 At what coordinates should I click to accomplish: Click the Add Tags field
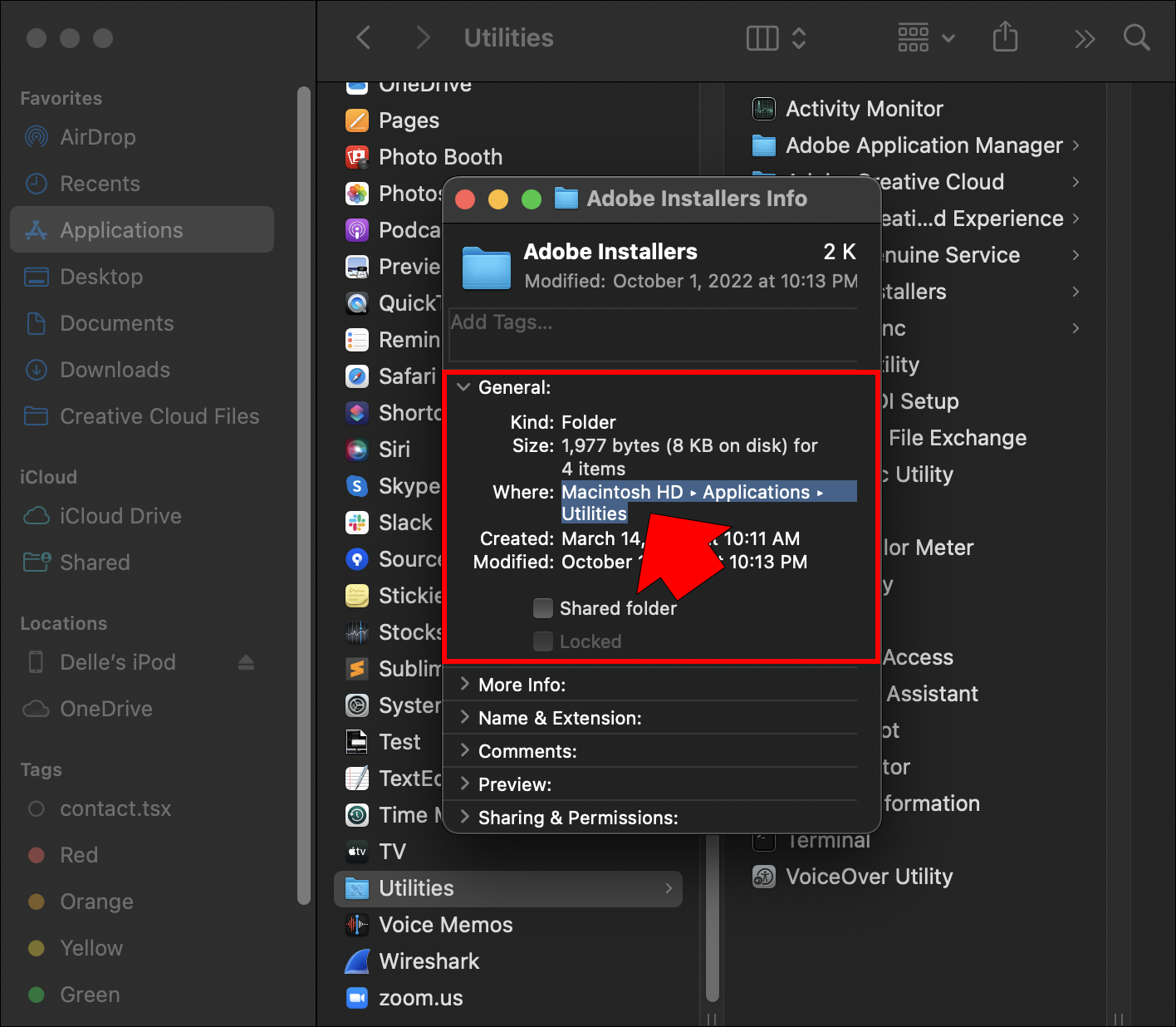click(x=652, y=323)
